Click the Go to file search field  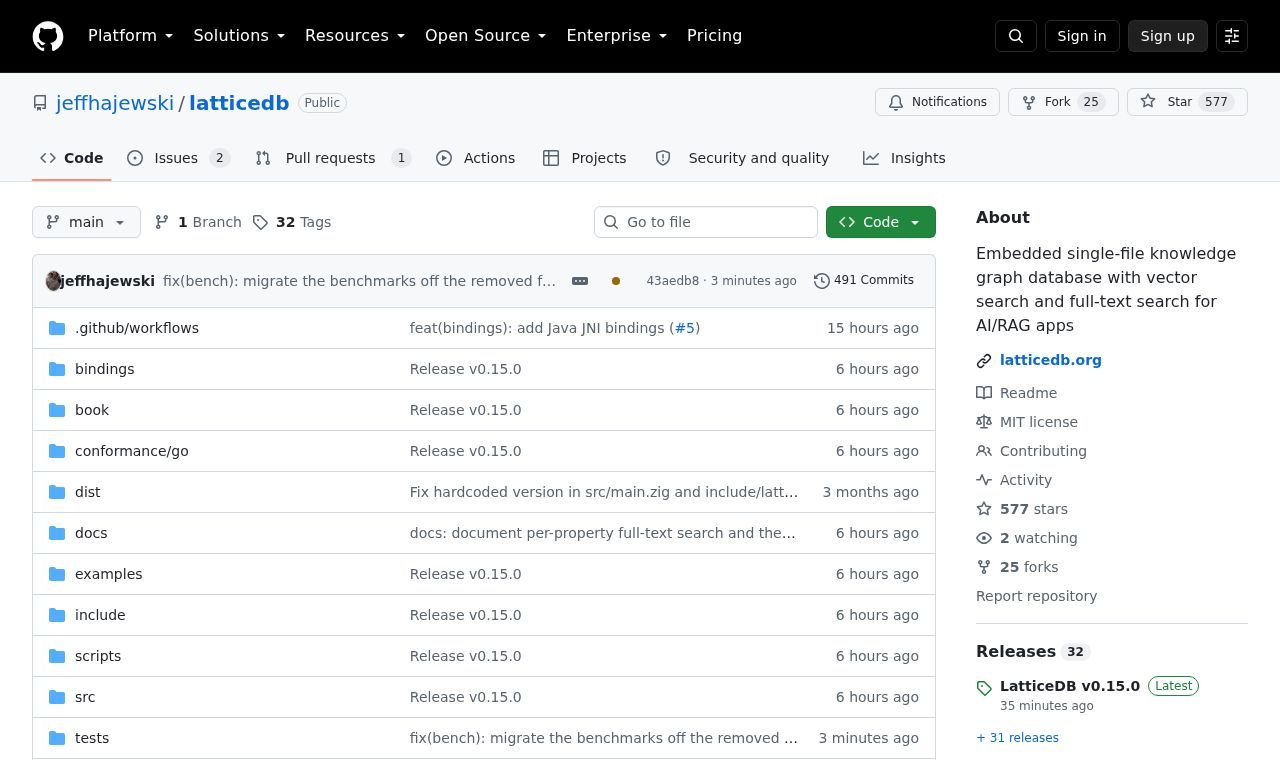coord(706,222)
